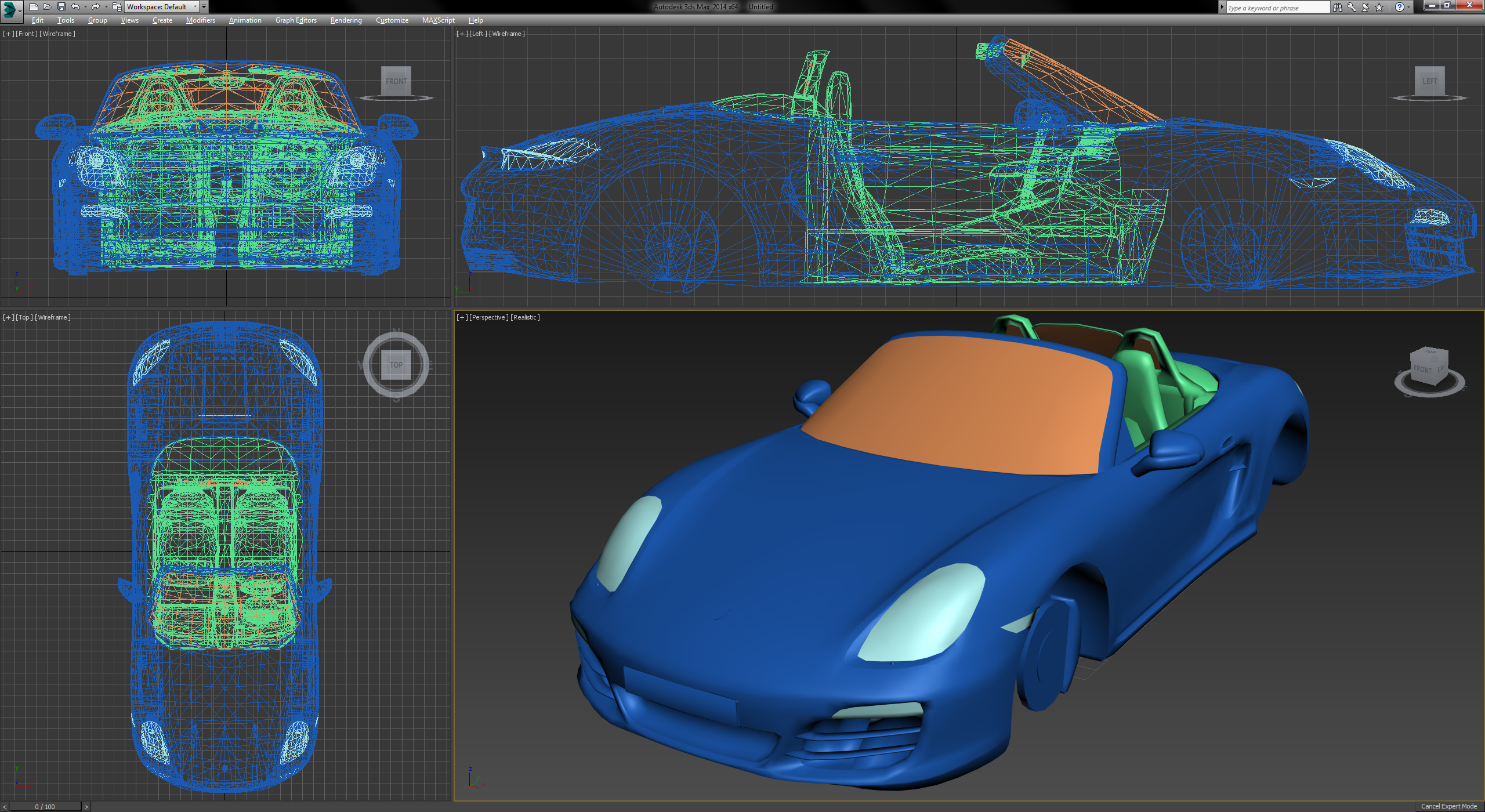This screenshot has height=812, width=1485.
Task: Click the Favorites star icon
Action: (1379, 7)
